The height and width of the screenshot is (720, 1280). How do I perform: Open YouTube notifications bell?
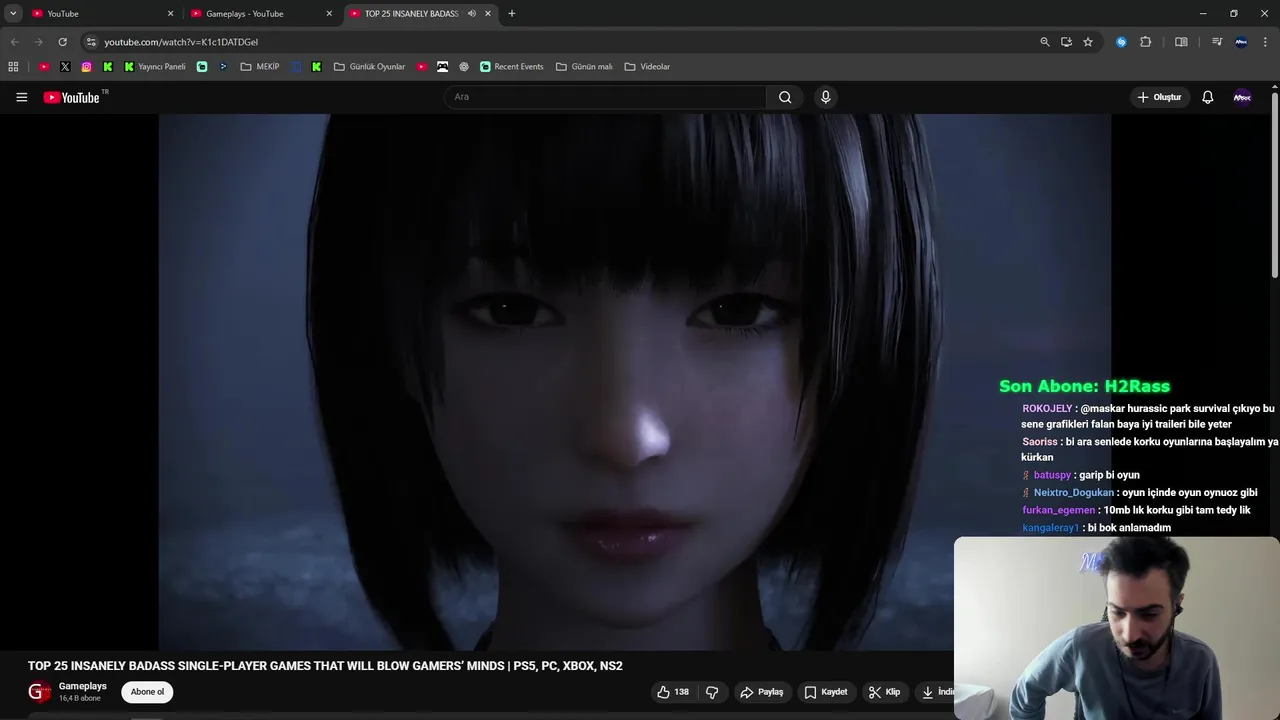point(1207,97)
